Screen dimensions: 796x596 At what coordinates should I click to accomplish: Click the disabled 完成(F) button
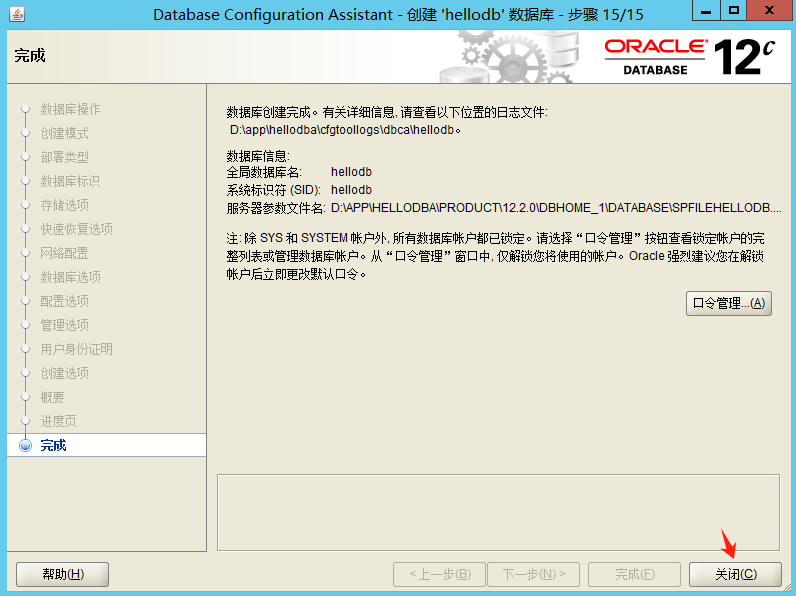[634, 574]
